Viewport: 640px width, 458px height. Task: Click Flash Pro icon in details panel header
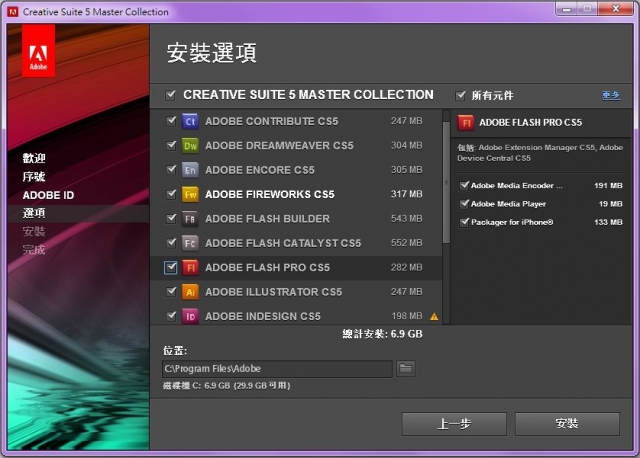point(466,122)
